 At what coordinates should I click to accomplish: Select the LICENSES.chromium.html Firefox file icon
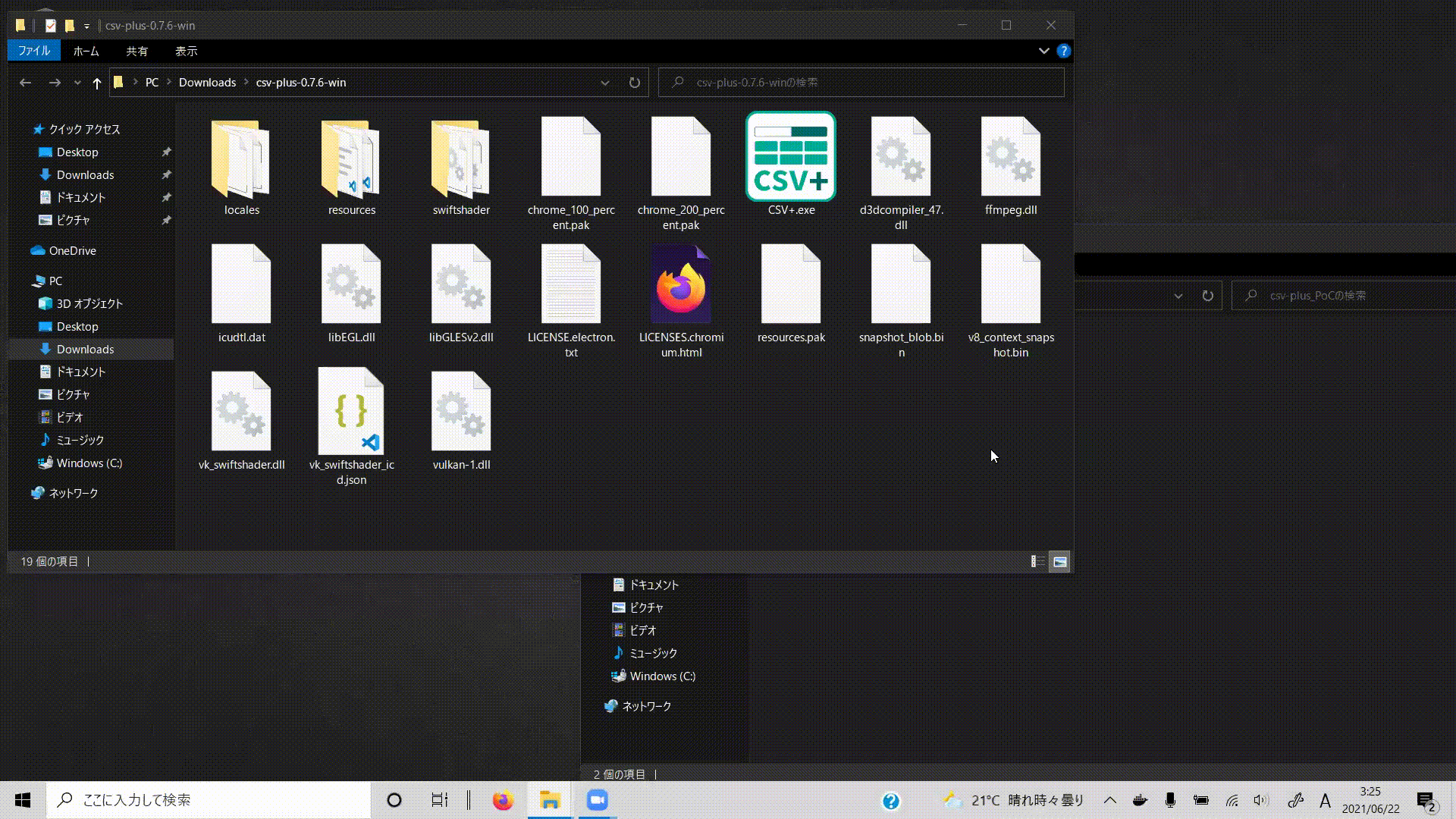pyautogui.click(x=681, y=287)
